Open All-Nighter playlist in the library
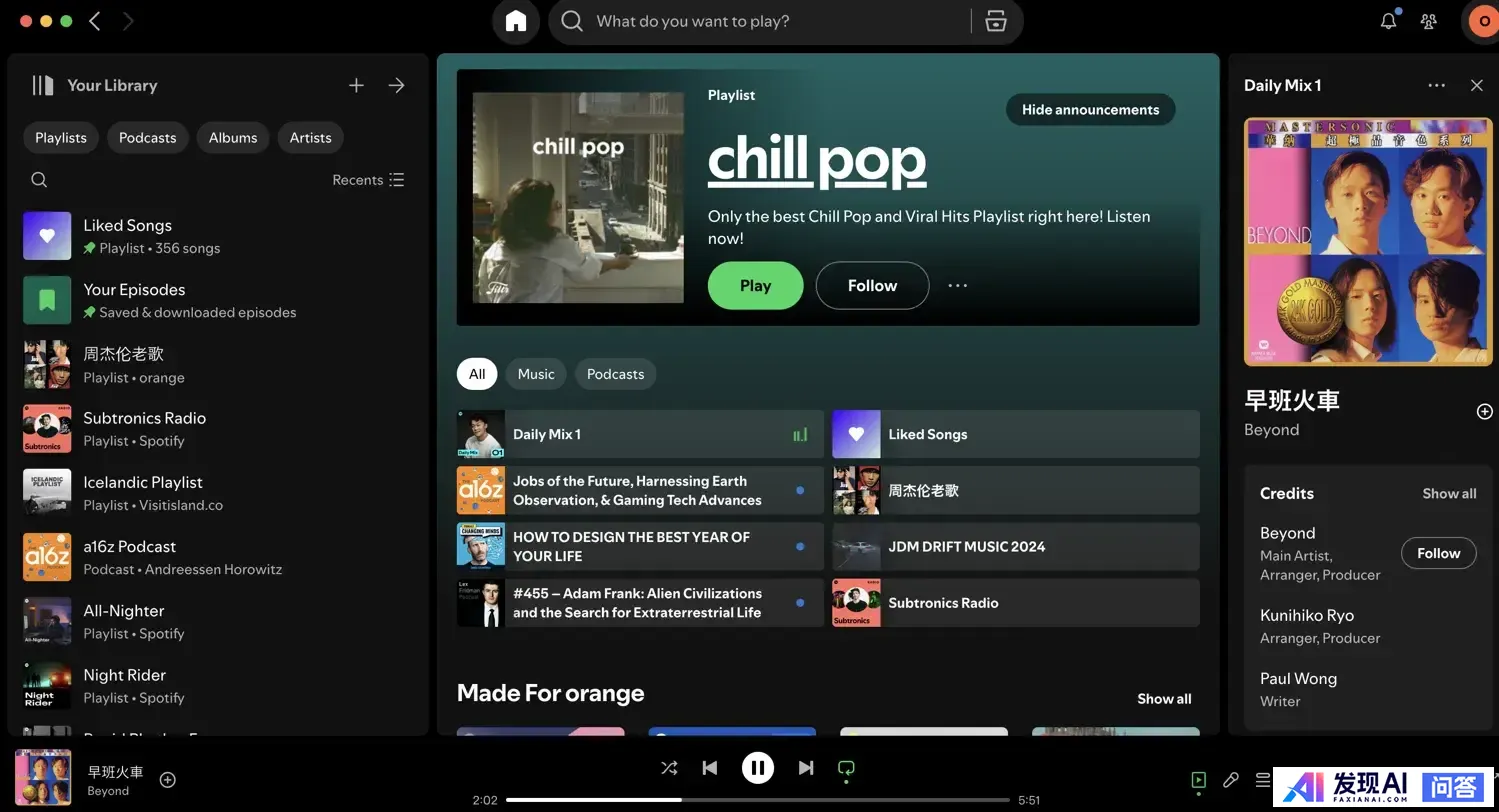 pos(218,621)
